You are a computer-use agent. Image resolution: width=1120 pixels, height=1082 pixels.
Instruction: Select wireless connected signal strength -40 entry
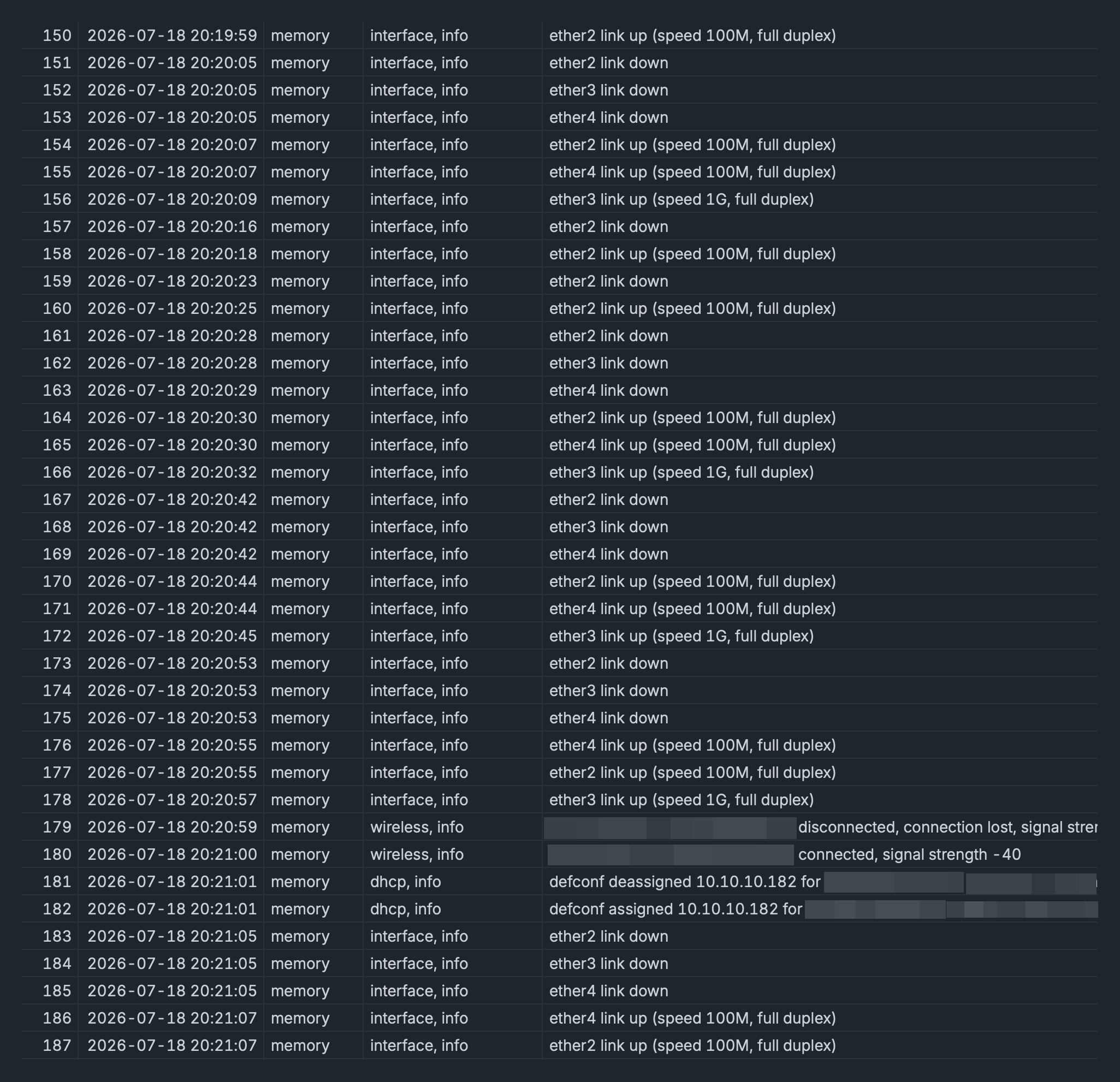tap(559, 855)
